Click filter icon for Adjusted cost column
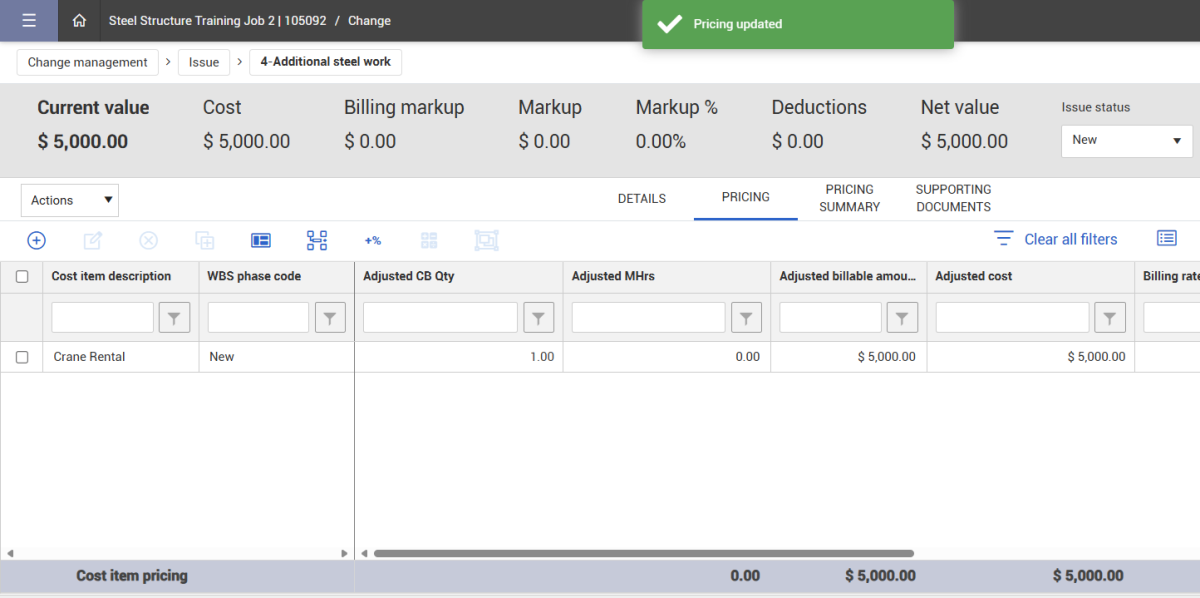The width and height of the screenshot is (1200, 598). (x=1110, y=318)
